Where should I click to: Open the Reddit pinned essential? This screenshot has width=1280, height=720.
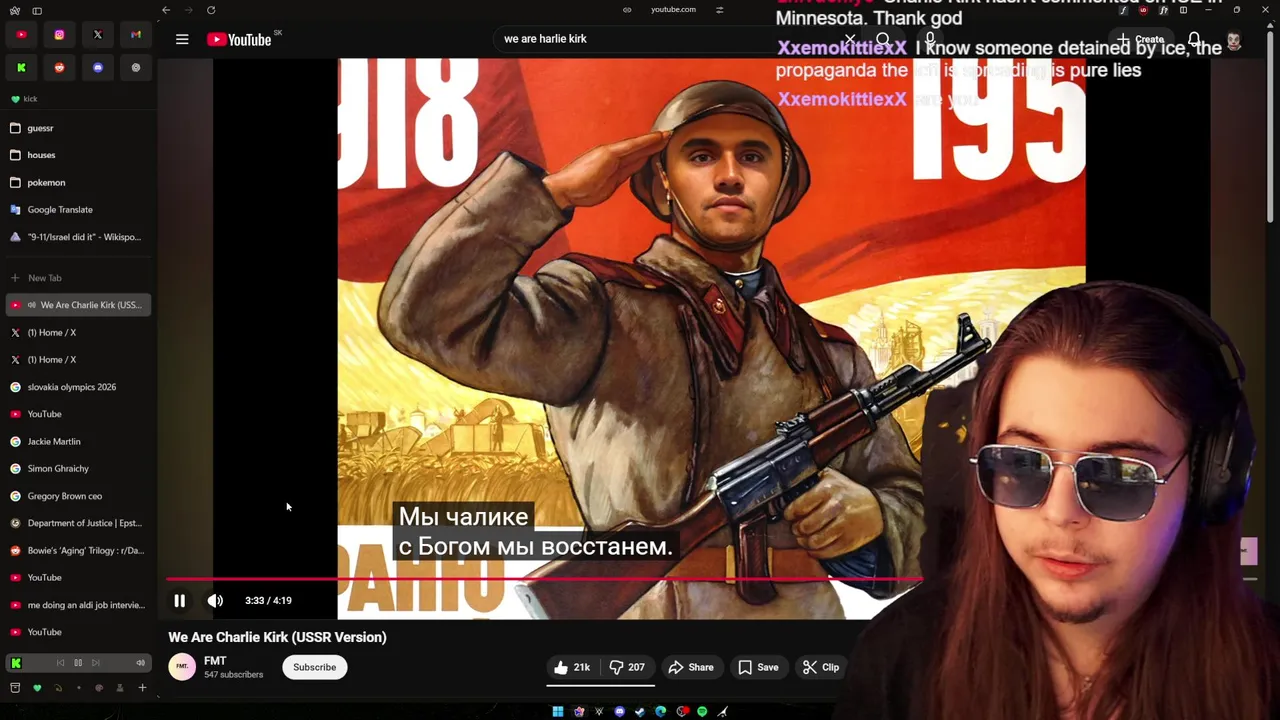(59, 67)
